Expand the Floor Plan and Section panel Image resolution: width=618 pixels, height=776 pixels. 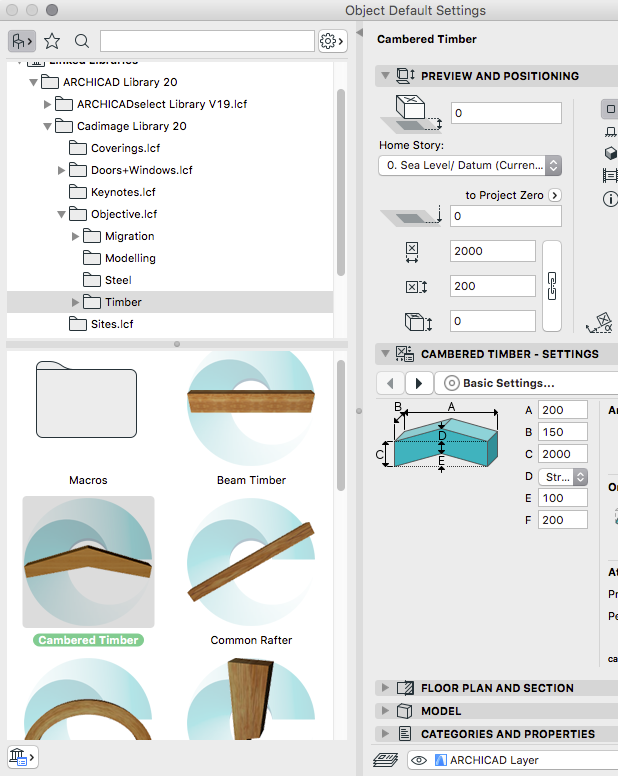tap(385, 688)
